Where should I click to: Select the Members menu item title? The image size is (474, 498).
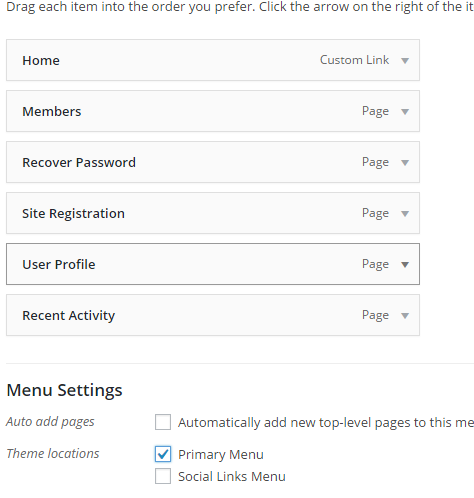pyautogui.click(x=52, y=111)
